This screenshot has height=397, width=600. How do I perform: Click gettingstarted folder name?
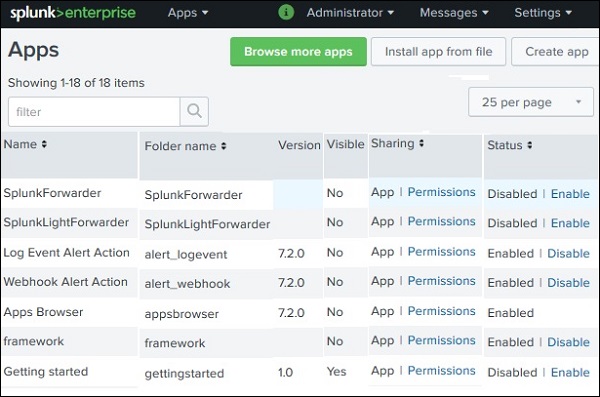(184, 373)
